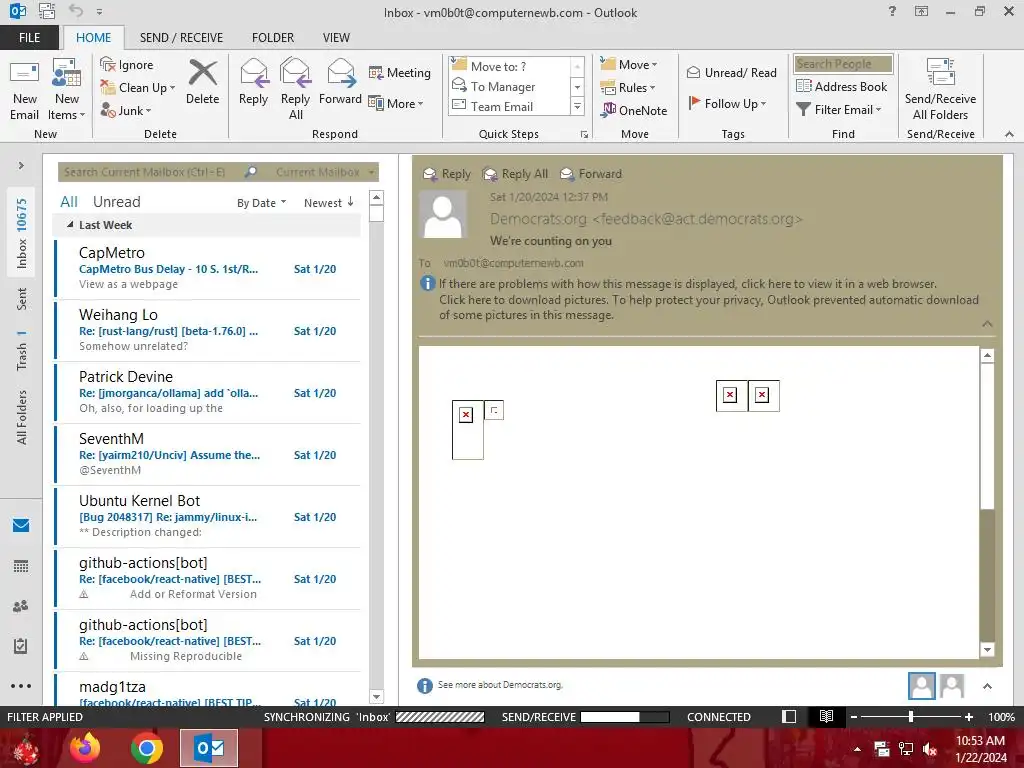Image resolution: width=1024 pixels, height=768 pixels.
Task: Switch to Mail view
Action: pos(21,525)
